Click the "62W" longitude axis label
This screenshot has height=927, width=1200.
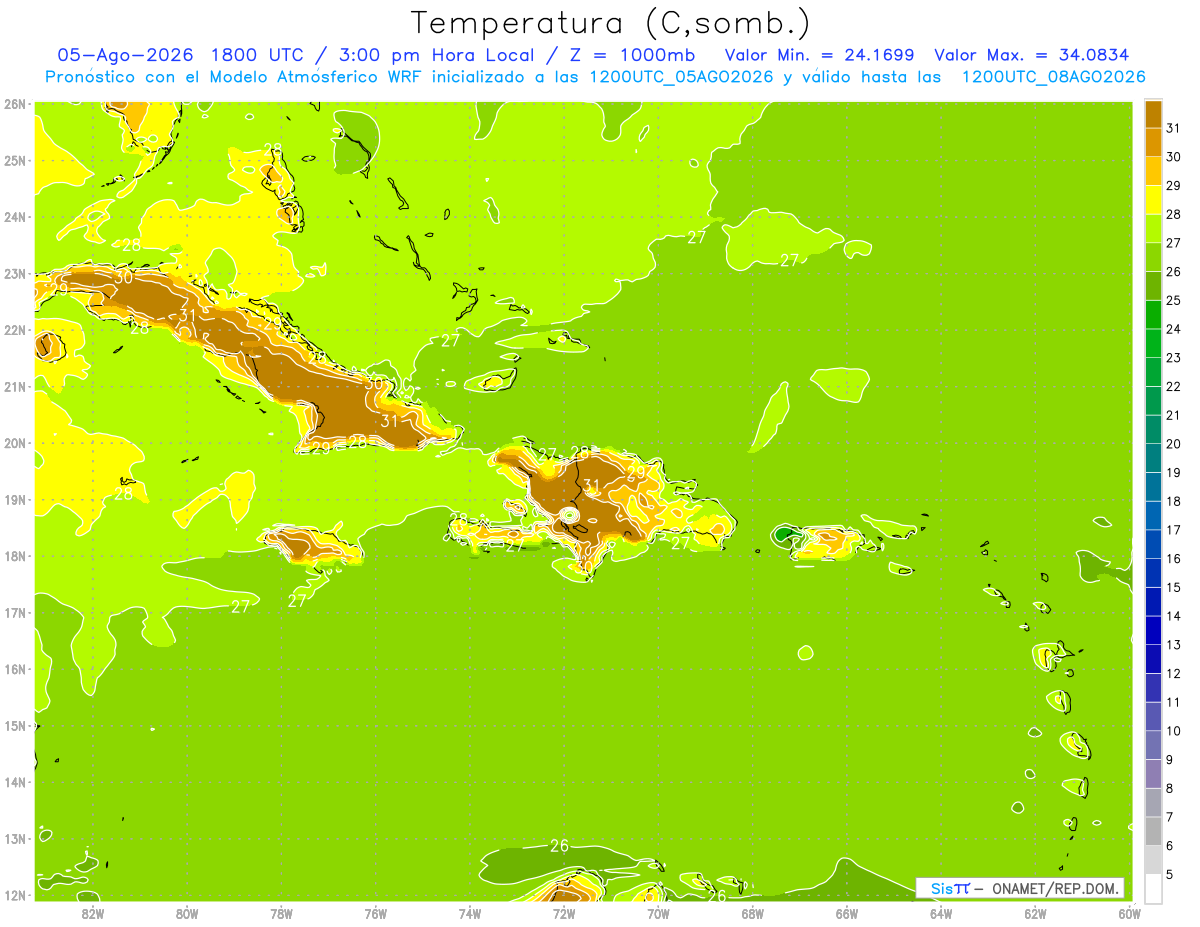click(1035, 913)
